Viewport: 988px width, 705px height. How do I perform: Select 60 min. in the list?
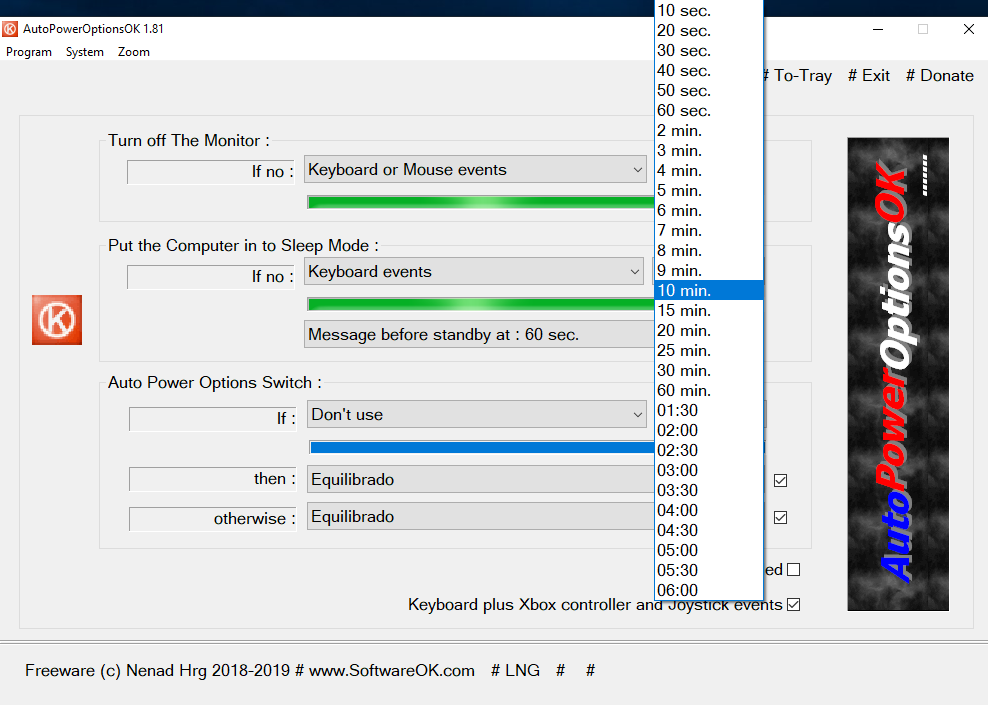tap(709, 391)
